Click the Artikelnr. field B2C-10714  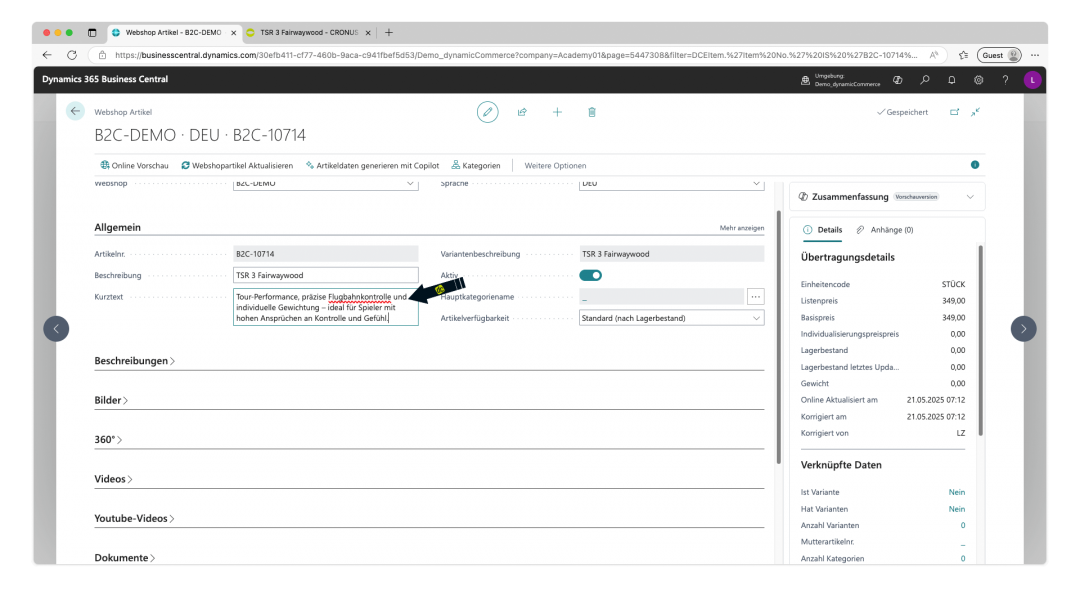click(326, 254)
